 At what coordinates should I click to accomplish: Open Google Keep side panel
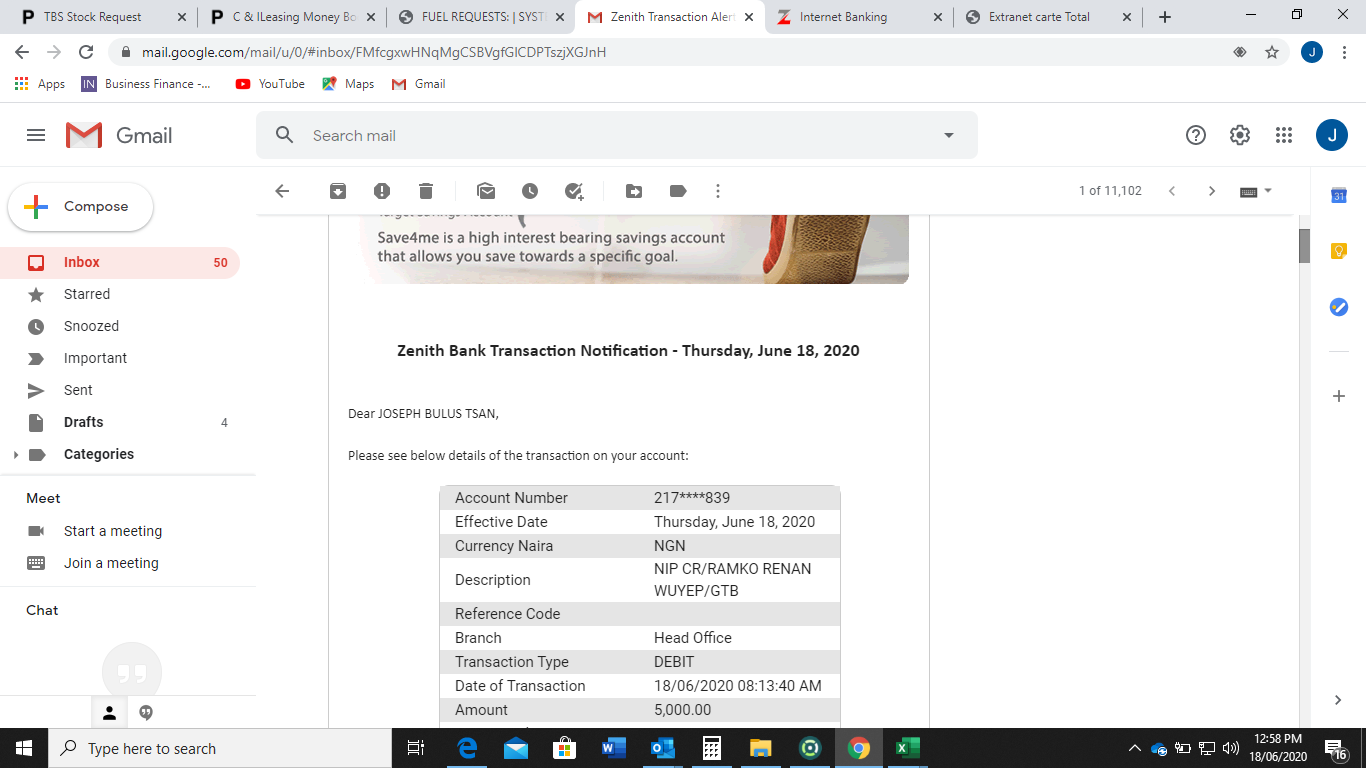pos(1339,252)
